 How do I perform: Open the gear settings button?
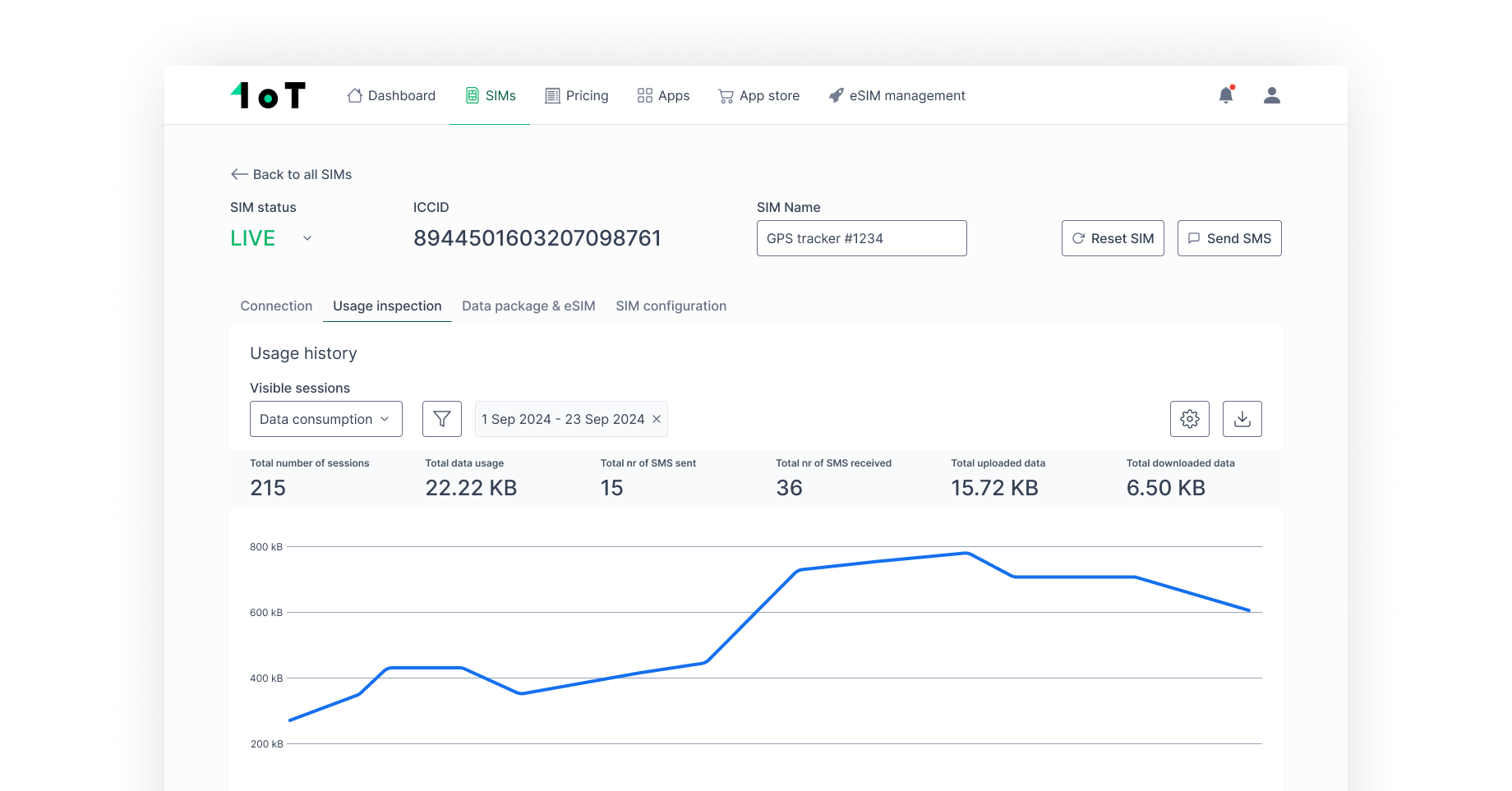click(1190, 419)
